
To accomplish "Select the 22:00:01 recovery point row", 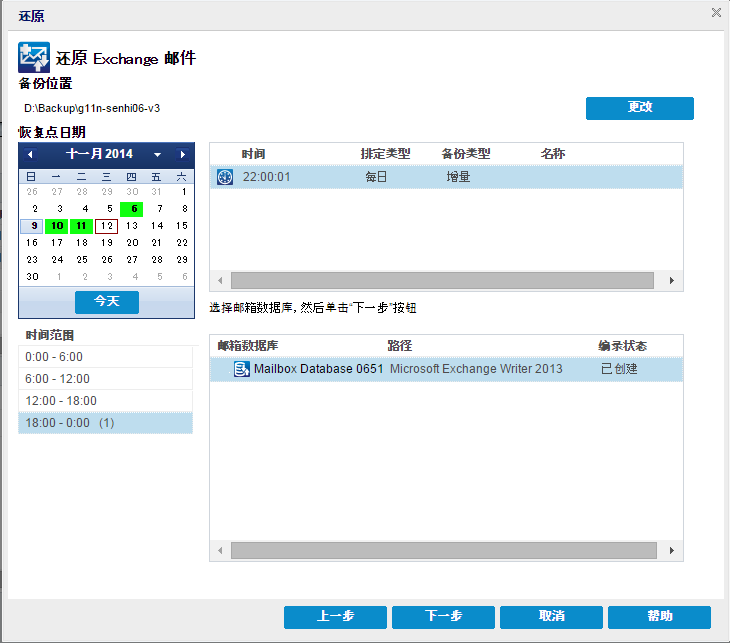I will click(446, 177).
